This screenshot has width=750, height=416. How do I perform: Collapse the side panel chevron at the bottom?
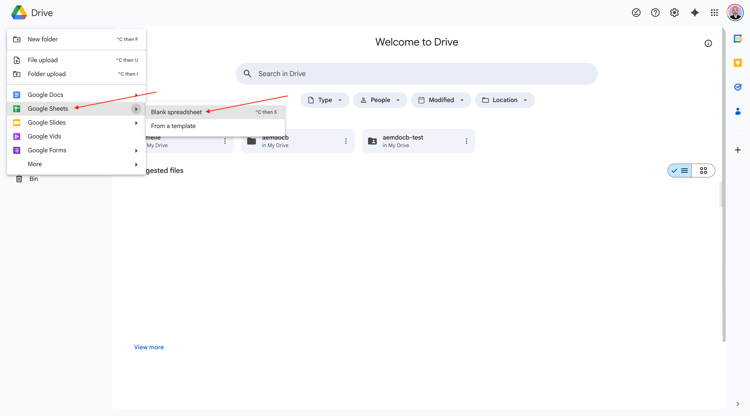(738, 404)
